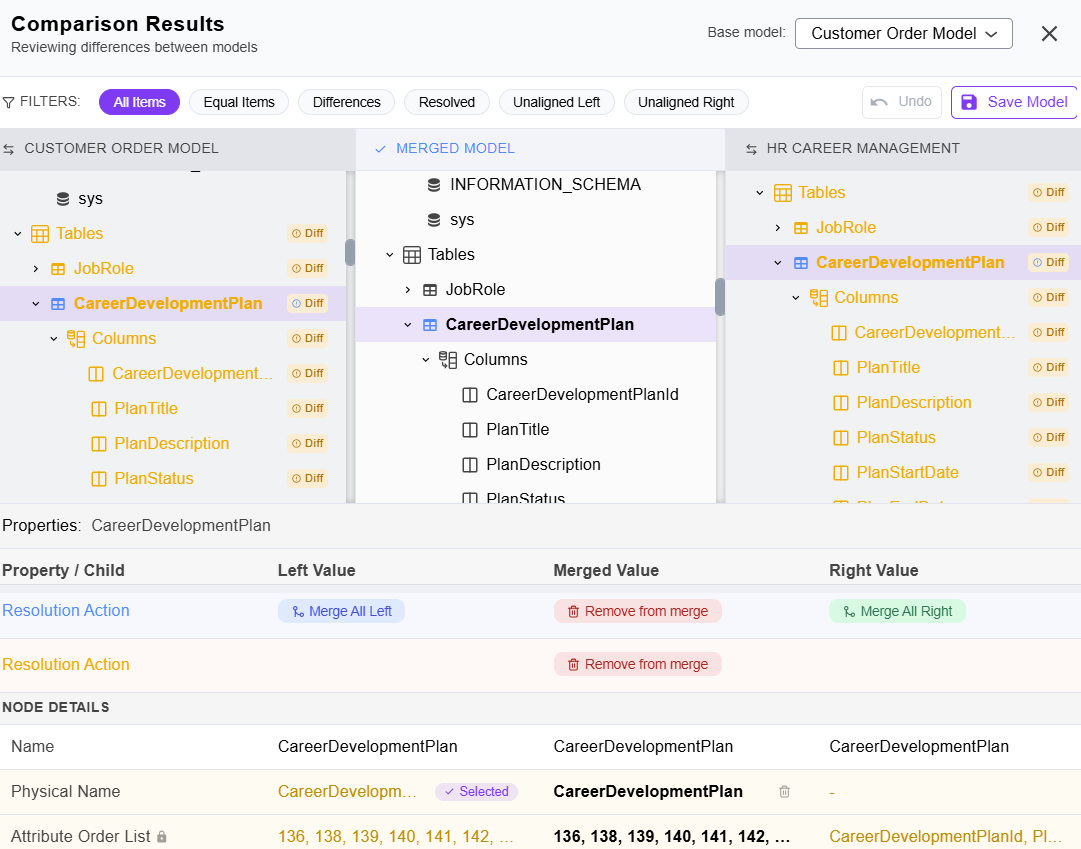Click the Columns icon in merged panel

[447, 360]
